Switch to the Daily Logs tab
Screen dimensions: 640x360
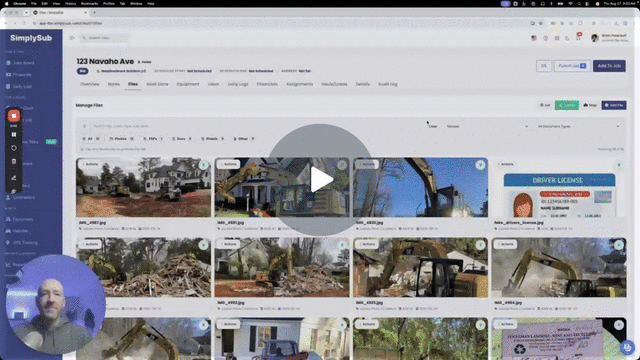[x=238, y=84]
